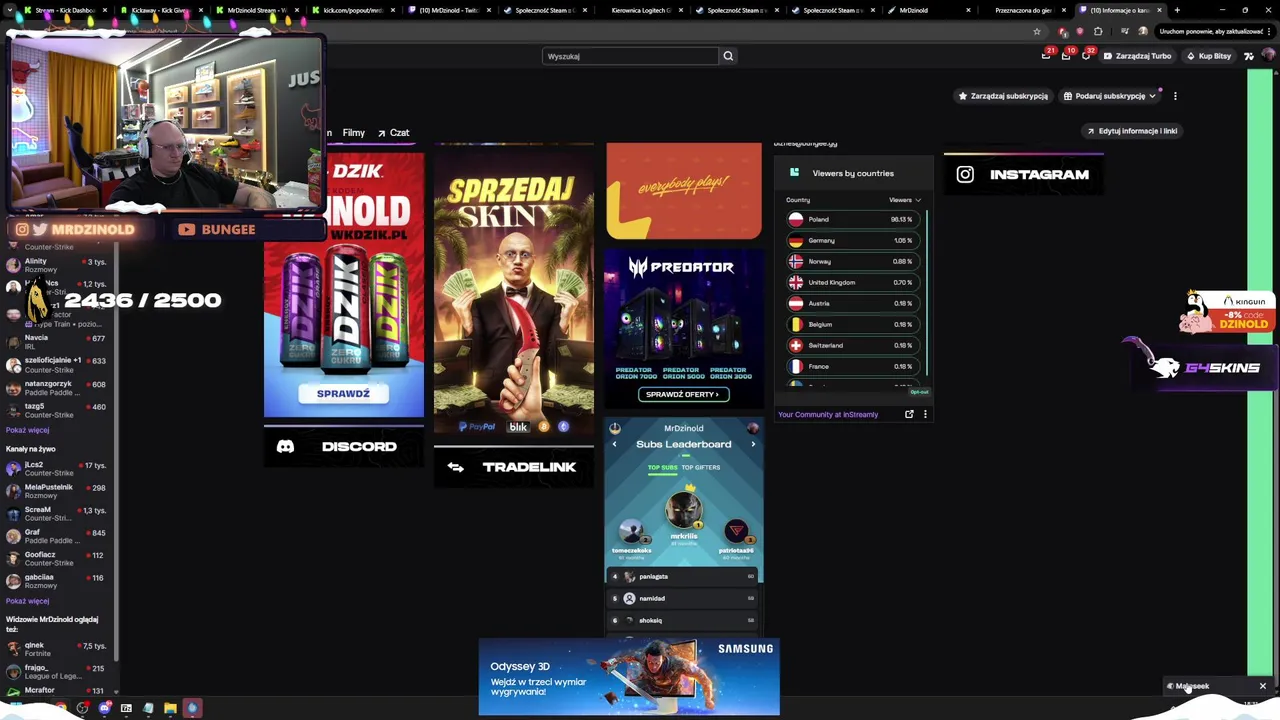Select the TOP GIFTERS leaderboard tab
1280x720 pixels.
click(x=700, y=467)
